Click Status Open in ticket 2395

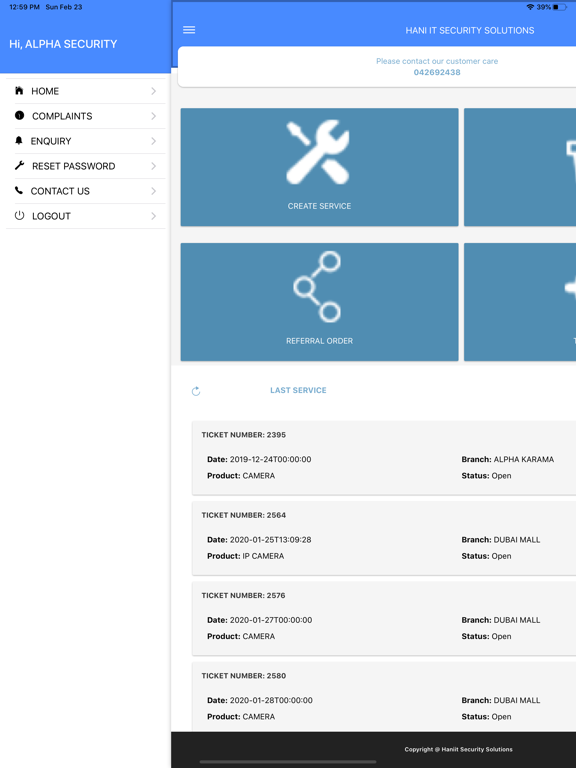486,476
